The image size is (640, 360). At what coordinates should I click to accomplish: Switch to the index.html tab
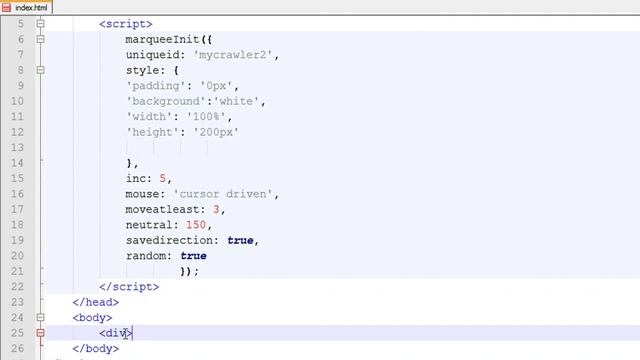point(26,7)
